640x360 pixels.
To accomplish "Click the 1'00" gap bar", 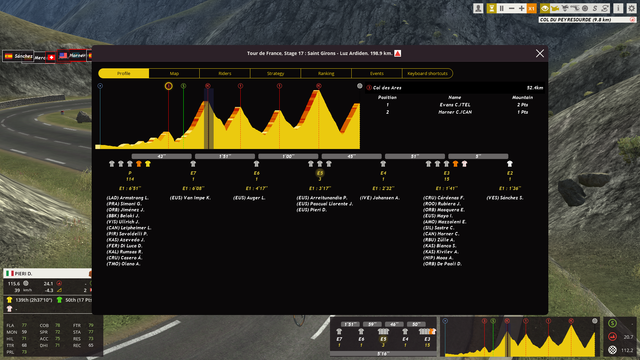I will click(288, 156).
